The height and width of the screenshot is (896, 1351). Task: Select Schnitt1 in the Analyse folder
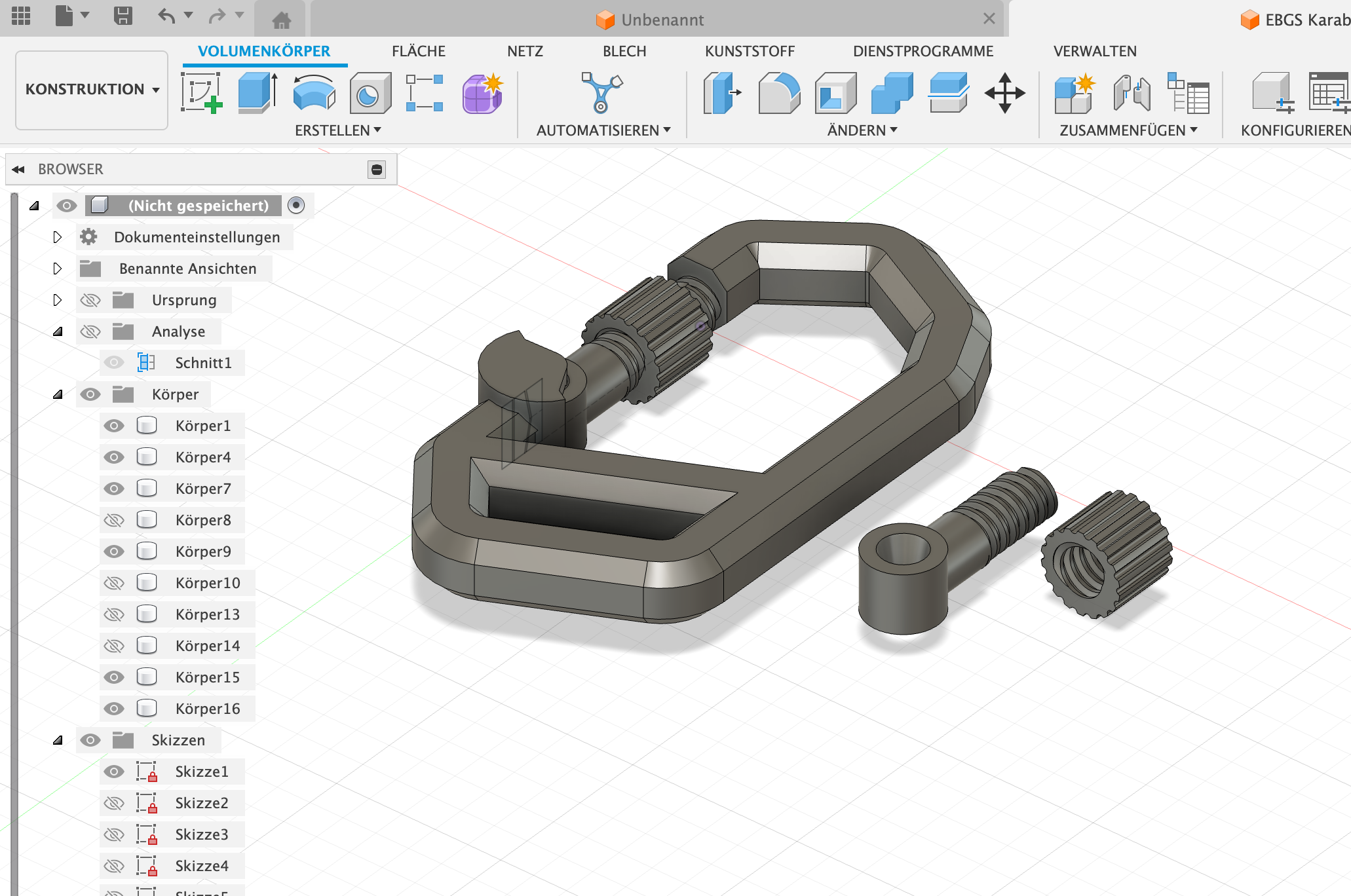point(203,363)
